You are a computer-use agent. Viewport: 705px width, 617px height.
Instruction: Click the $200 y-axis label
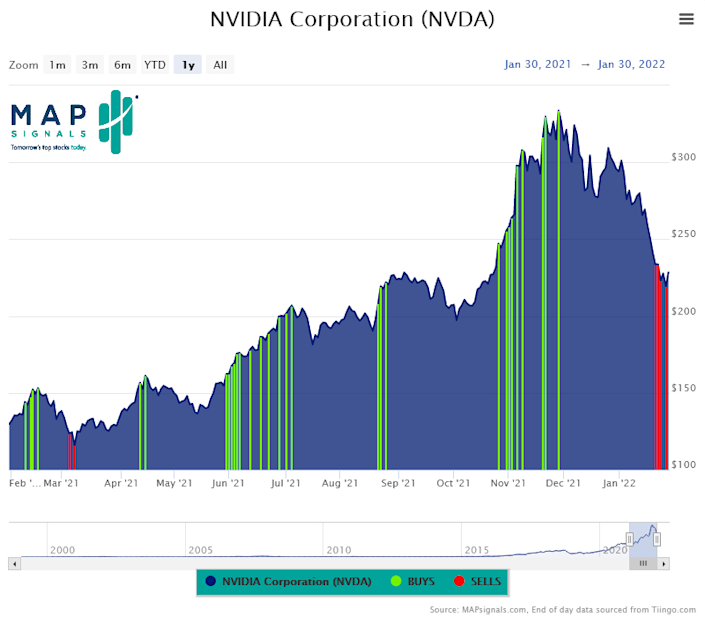[x=683, y=311]
